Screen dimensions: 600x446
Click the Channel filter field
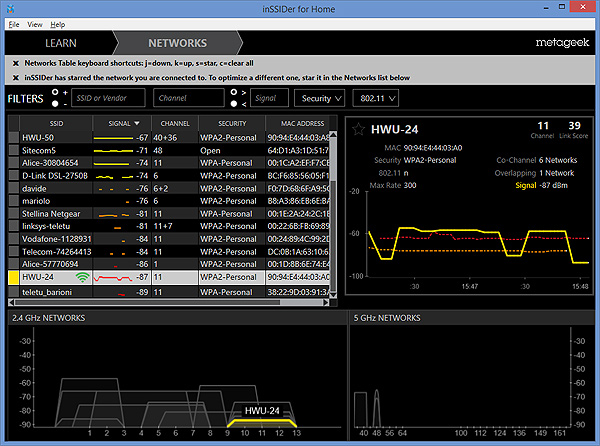(x=189, y=98)
